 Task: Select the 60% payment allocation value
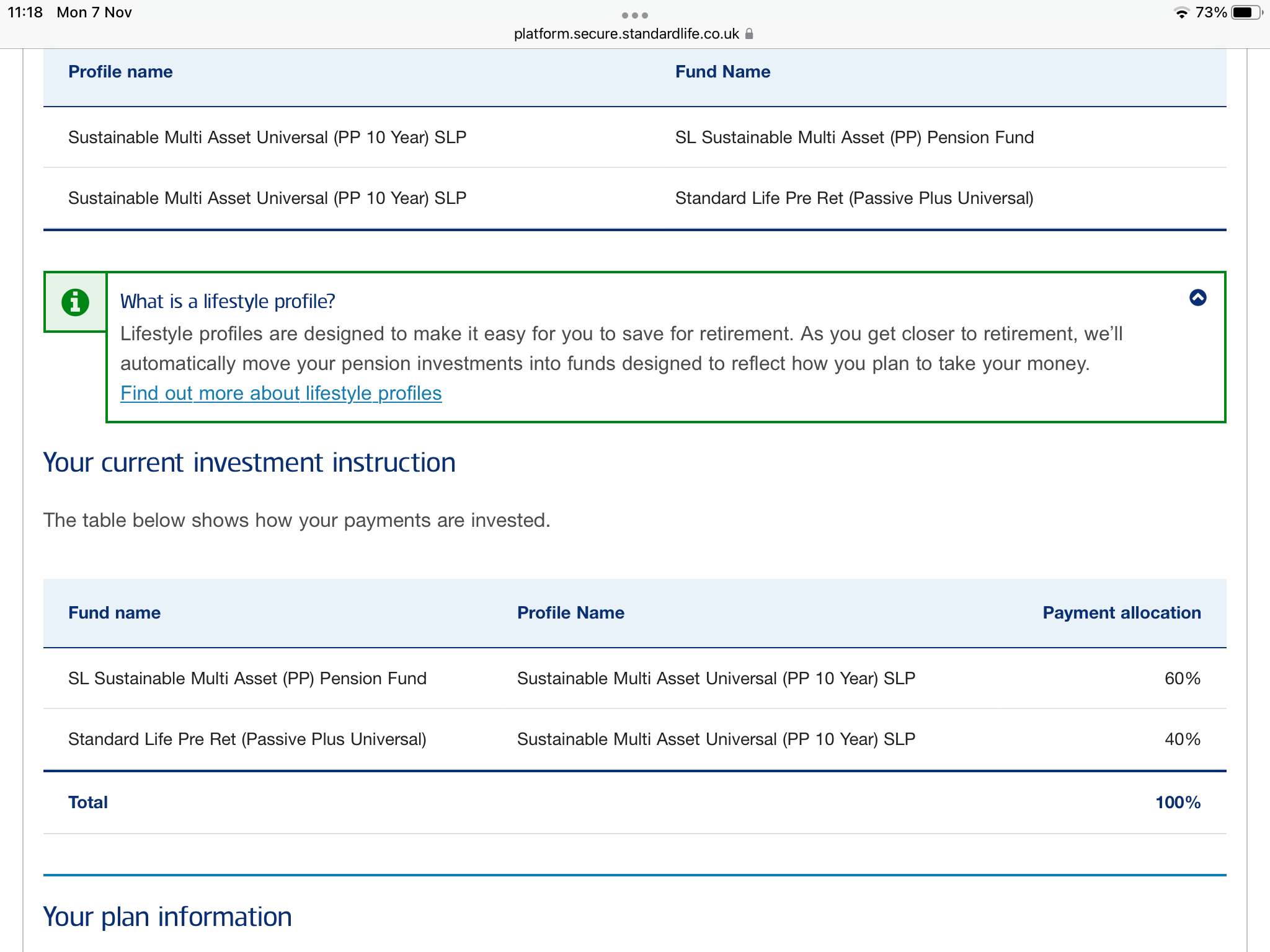click(x=1182, y=679)
